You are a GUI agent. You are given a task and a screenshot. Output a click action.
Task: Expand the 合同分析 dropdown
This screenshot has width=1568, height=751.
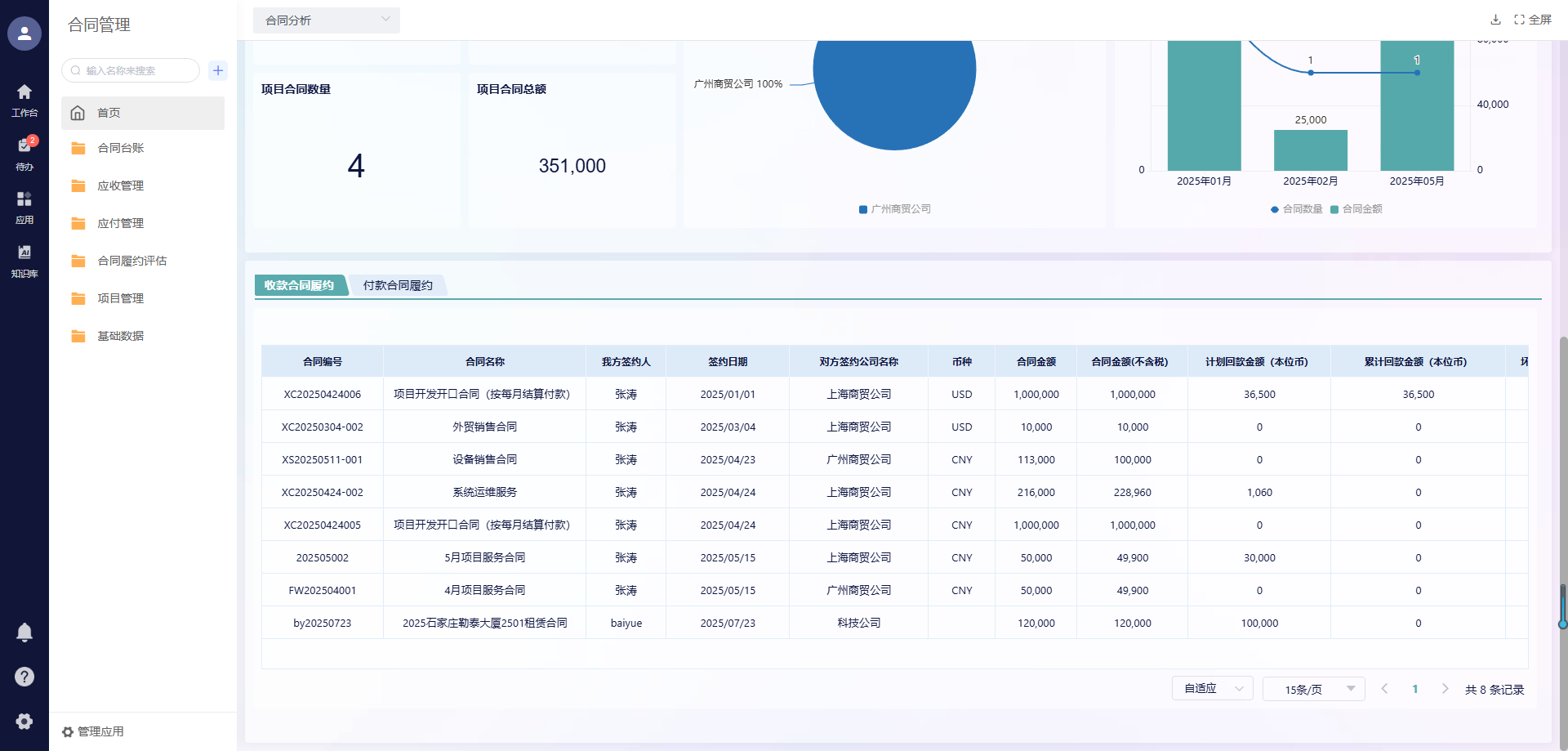[326, 20]
